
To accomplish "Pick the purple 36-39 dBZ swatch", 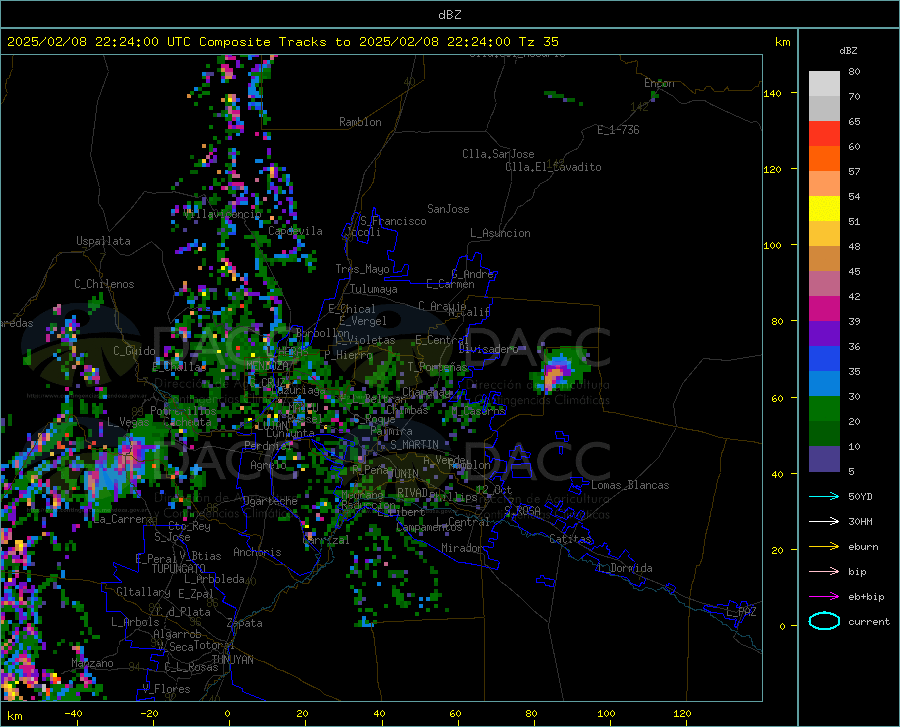I will pos(824,334).
